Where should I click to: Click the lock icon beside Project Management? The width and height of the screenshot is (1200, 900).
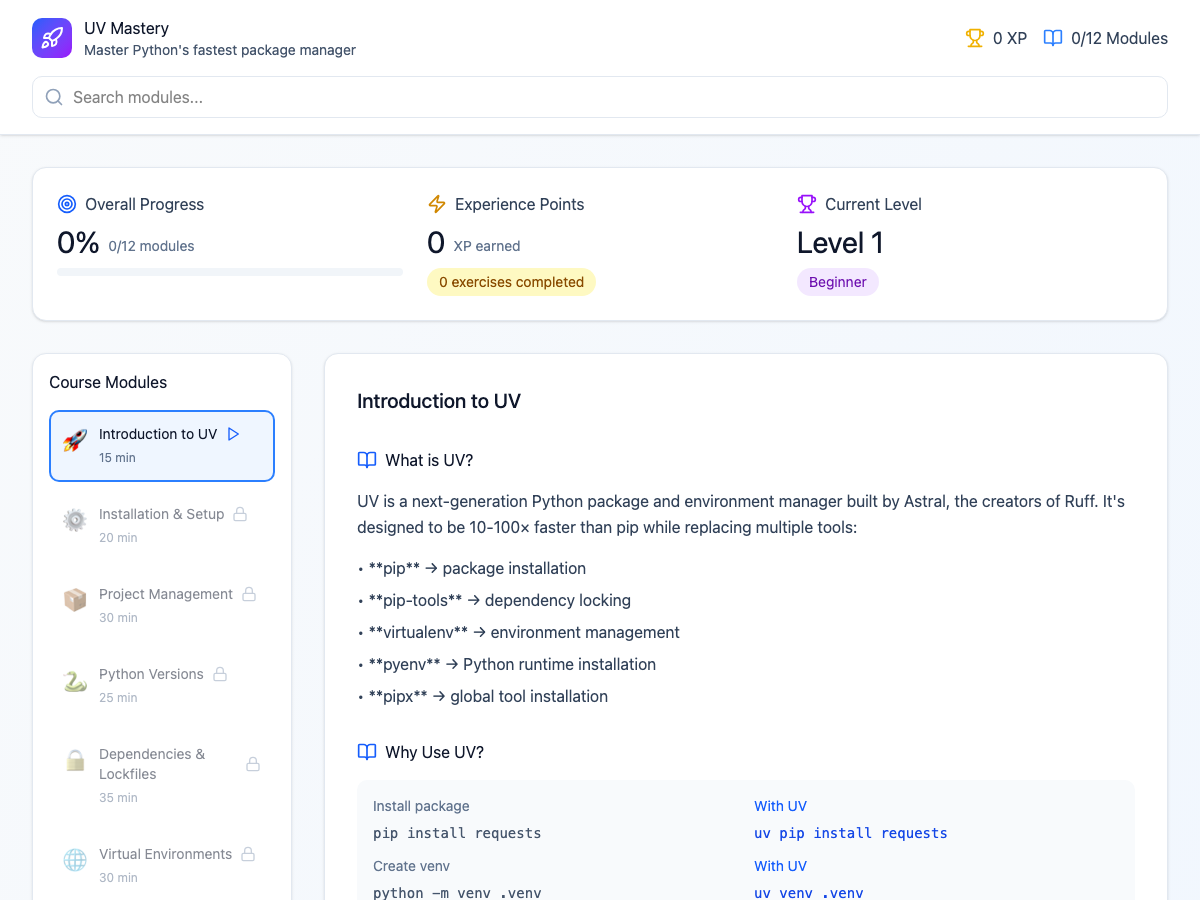[x=249, y=594]
